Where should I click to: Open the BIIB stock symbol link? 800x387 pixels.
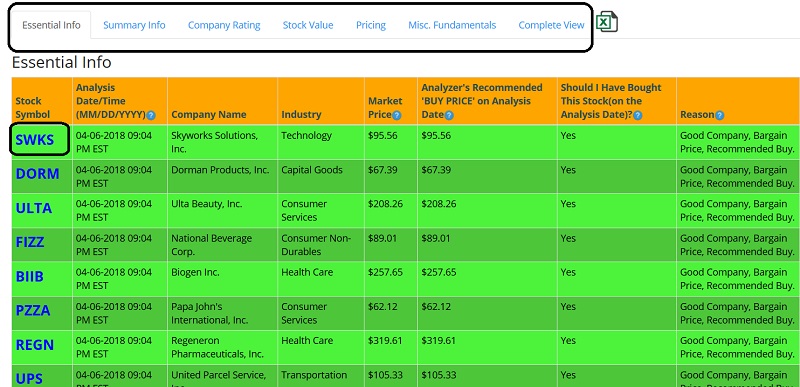click(x=30, y=276)
